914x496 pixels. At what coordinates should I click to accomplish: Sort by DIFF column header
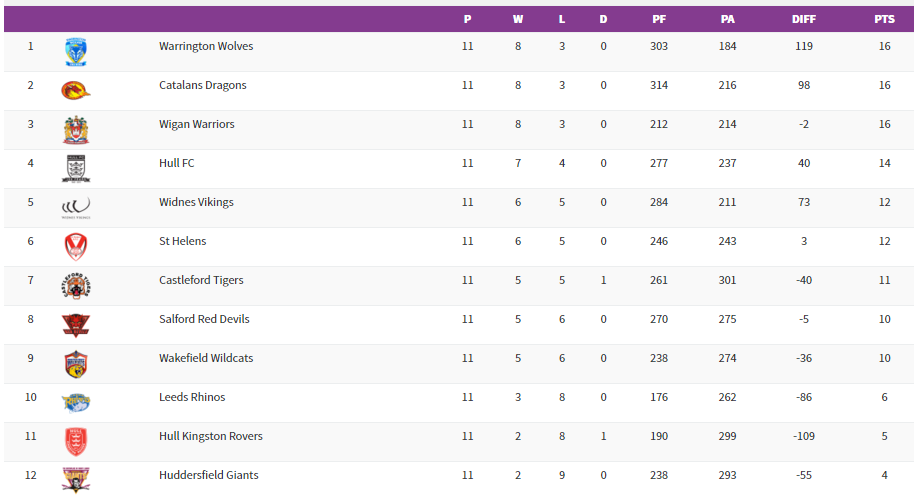[803, 19]
